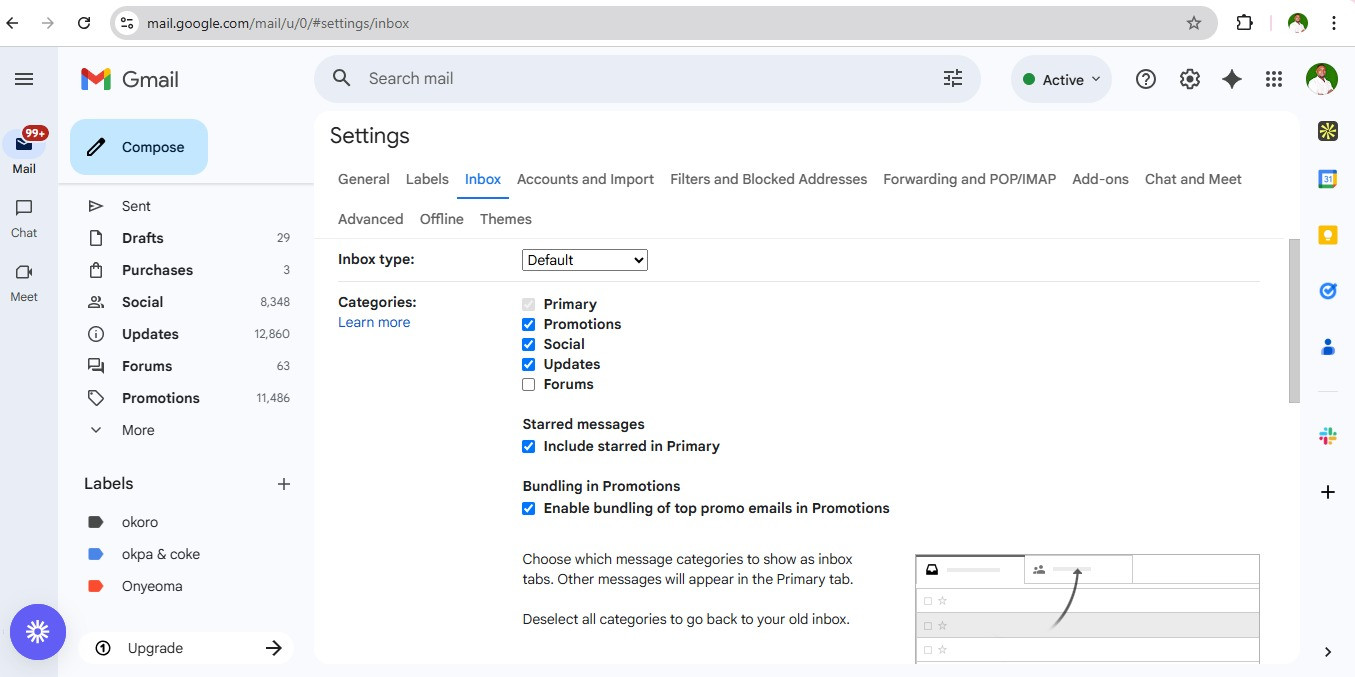Open Mail from the left rail
1355x677 pixels.
(x=24, y=151)
